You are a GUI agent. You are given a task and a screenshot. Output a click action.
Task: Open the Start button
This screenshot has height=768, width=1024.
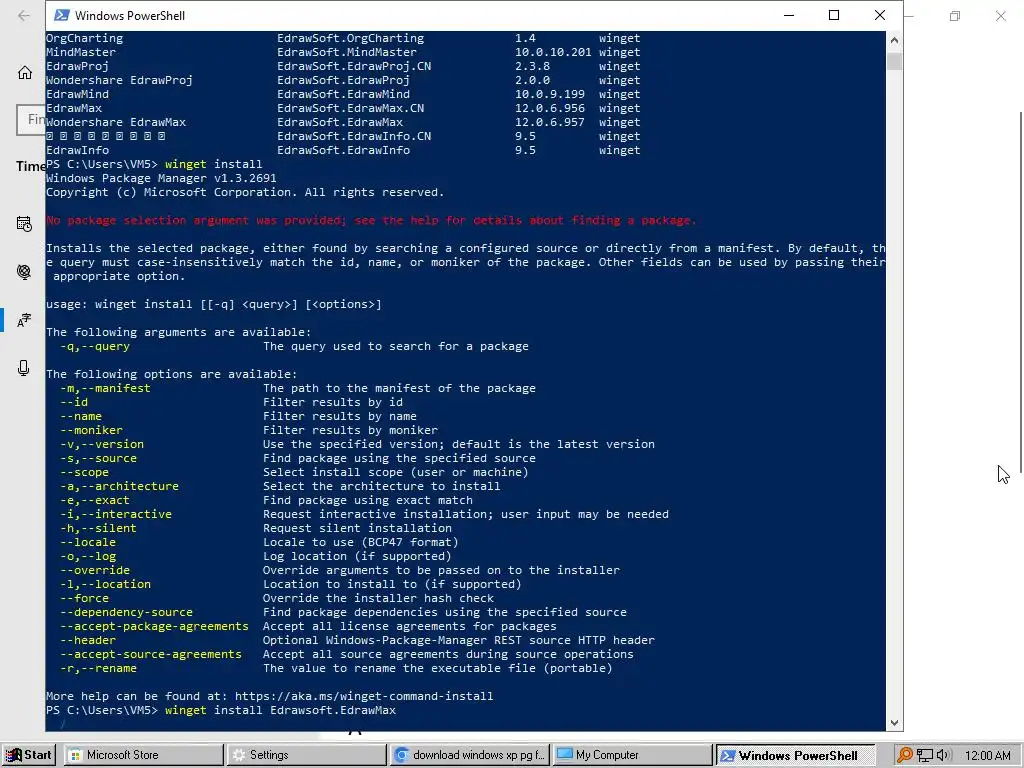29,755
